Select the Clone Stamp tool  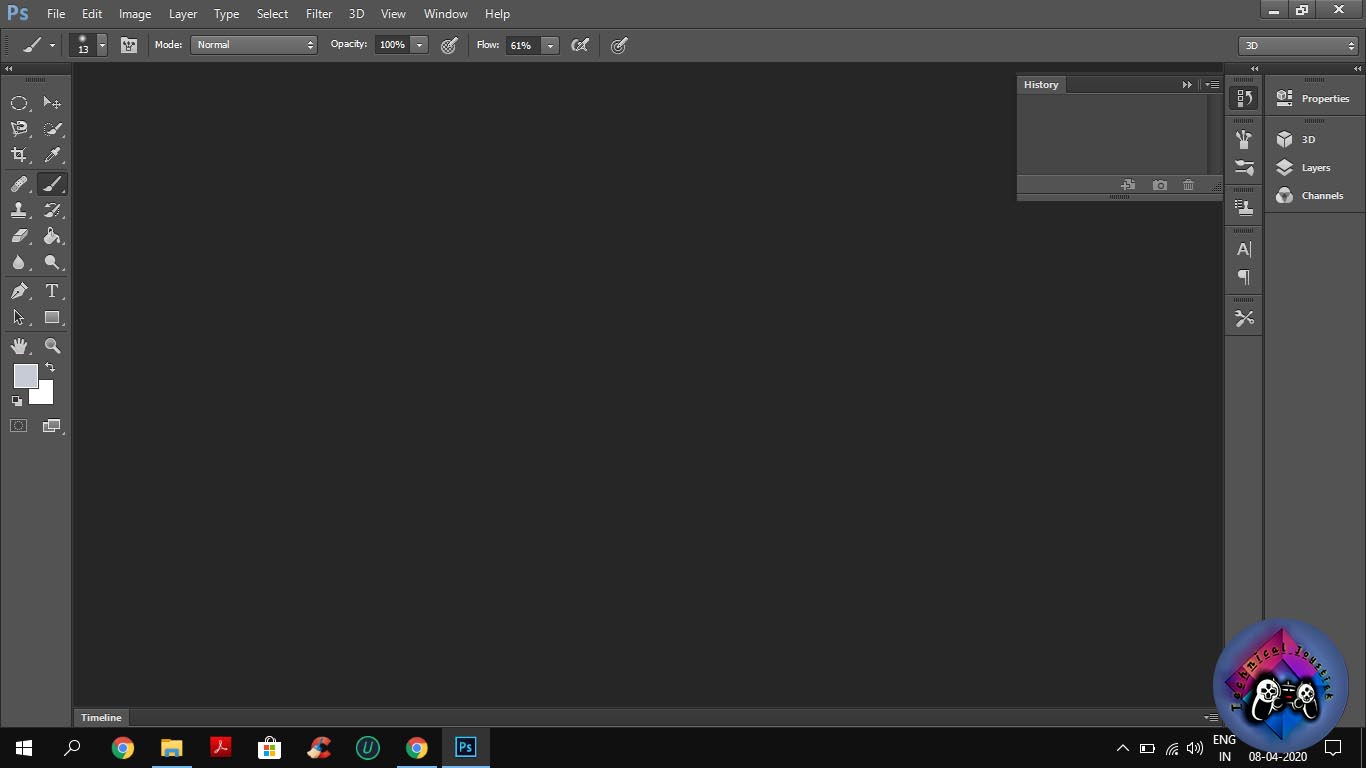click(x=19, y=210)
